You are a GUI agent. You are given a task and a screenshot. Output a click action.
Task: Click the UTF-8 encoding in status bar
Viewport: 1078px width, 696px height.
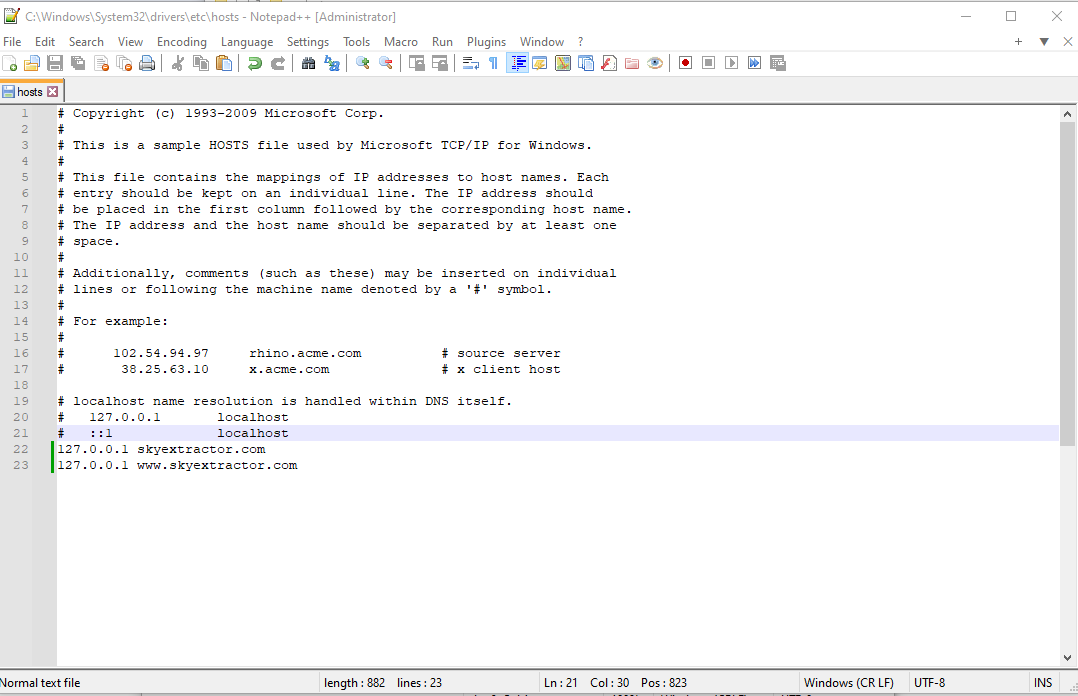pyautogui.click(x=929, y=683)
